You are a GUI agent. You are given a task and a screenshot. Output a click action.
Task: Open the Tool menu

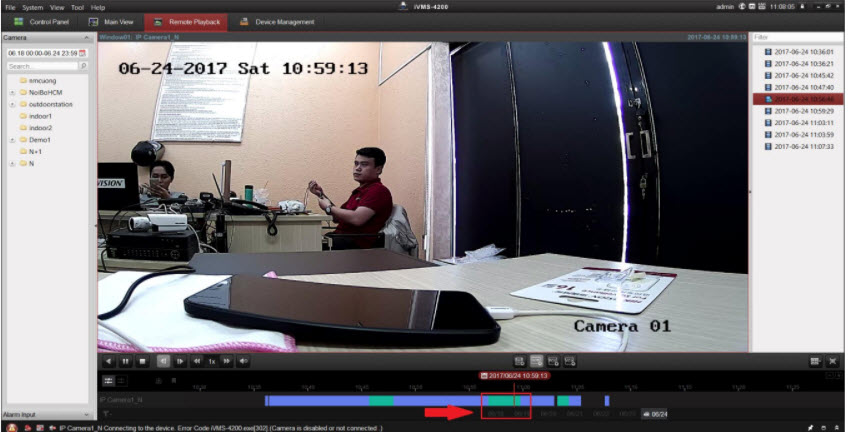click(x=77, y=7)
